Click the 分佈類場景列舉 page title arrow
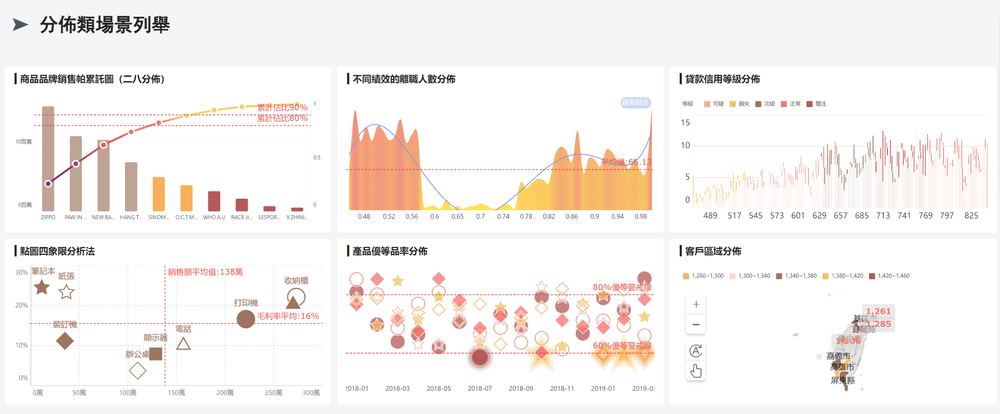This screenshot has height=414, width=1000. click(20, 26)
